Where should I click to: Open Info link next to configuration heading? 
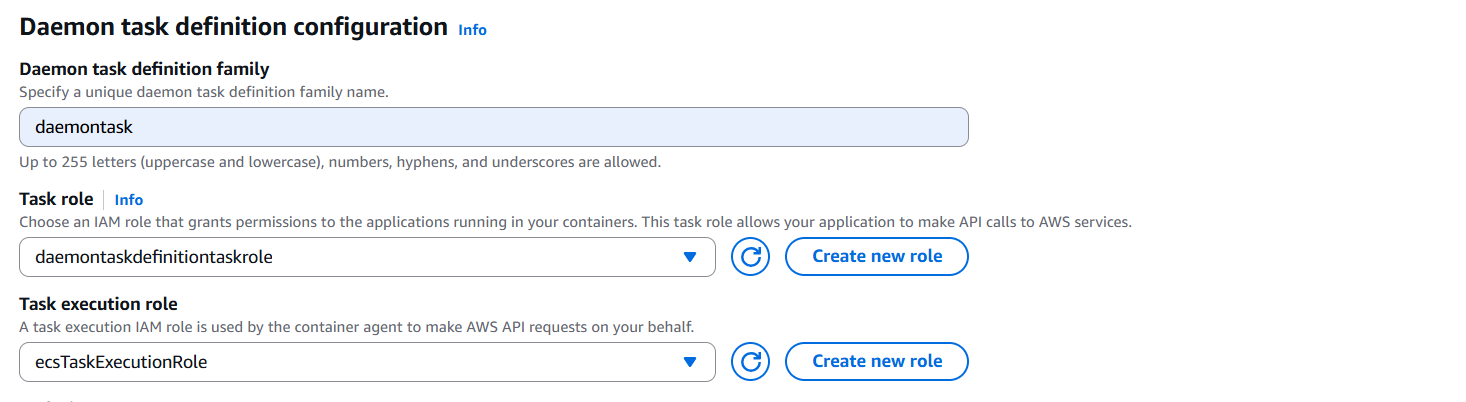click(x=472, y=30)
